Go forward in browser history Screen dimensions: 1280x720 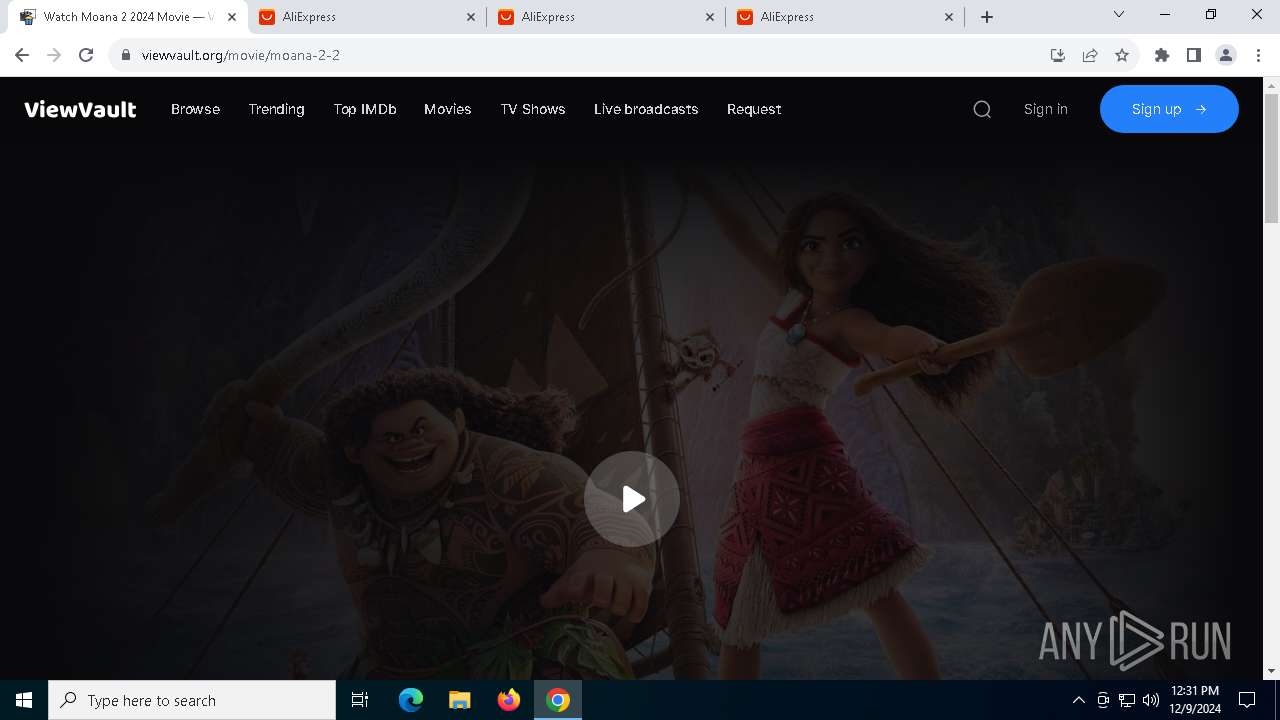pyautogui.click(x=54, y=55)
